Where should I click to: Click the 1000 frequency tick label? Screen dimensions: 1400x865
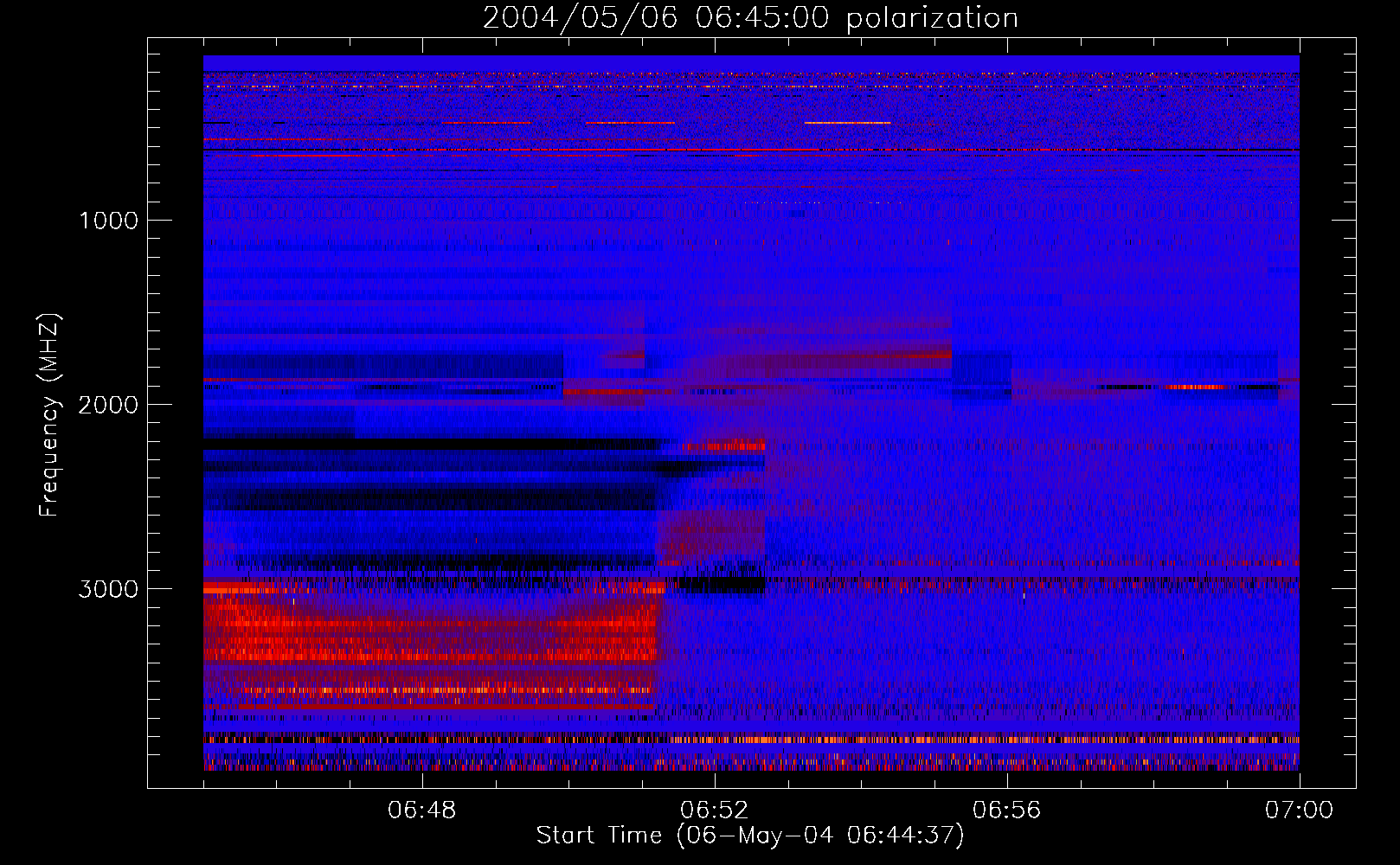click(x=108, y=221)
